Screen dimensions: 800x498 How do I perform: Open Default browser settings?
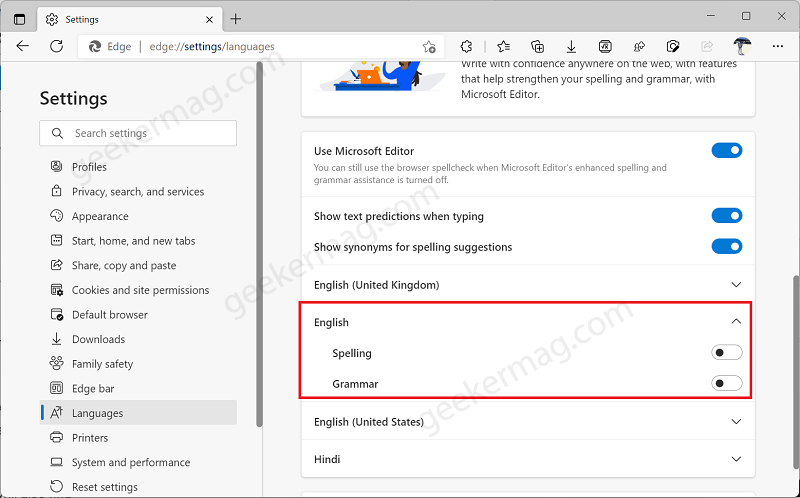(139, 315)
